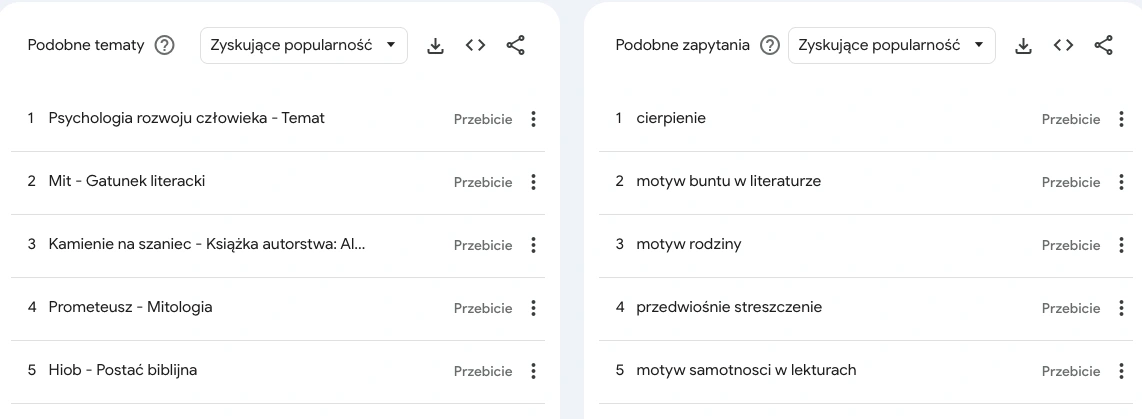Open motyw samotnosci w lekturach query

(747, 370)
